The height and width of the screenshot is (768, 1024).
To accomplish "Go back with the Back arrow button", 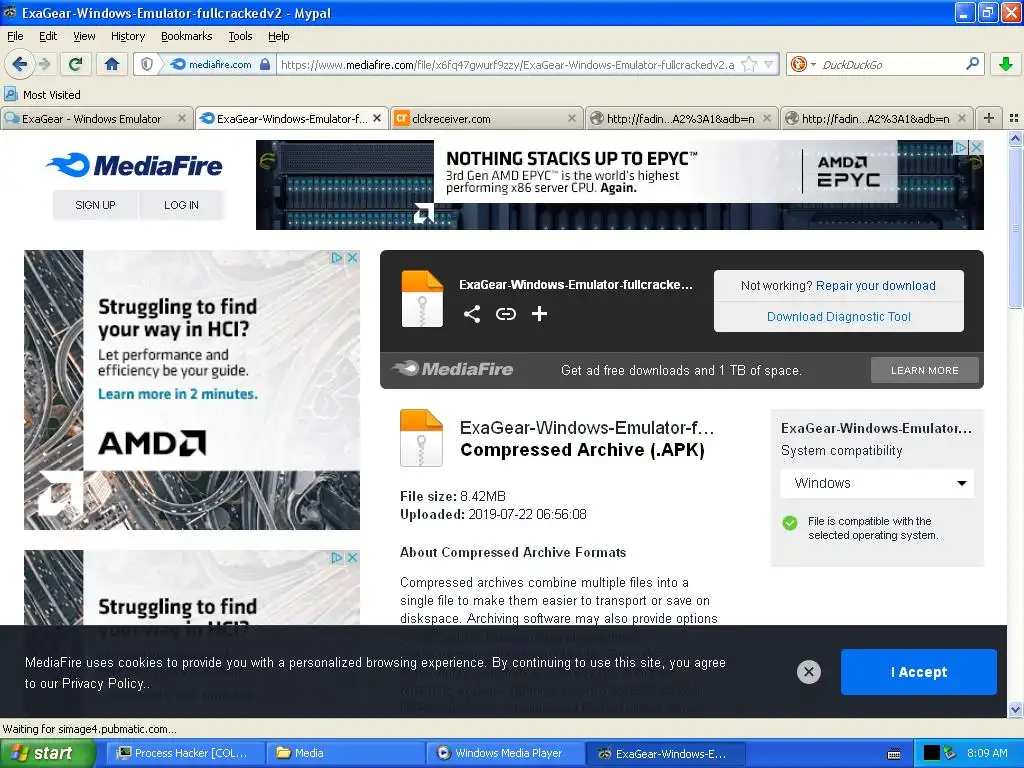I will (20, 64).
